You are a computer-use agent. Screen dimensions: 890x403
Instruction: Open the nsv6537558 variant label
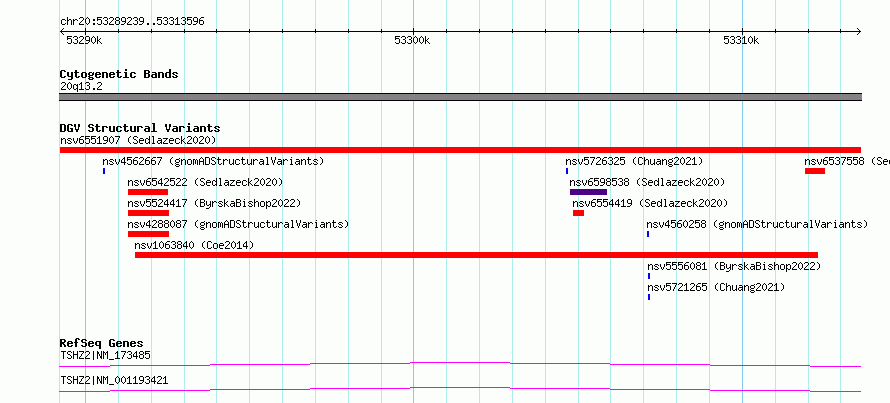point(847,161)
